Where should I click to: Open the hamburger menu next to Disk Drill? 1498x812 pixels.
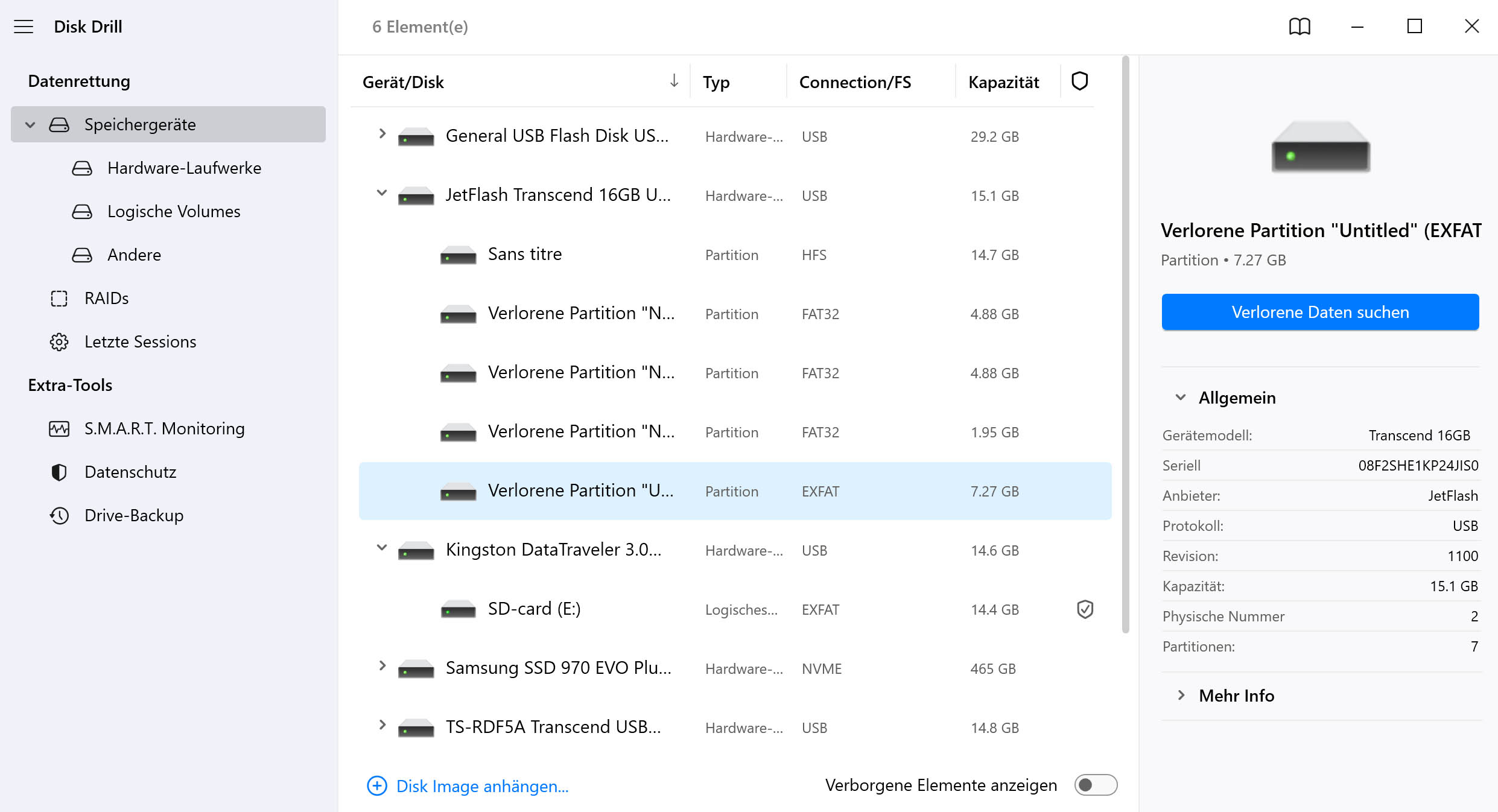[x=24, y=27]
